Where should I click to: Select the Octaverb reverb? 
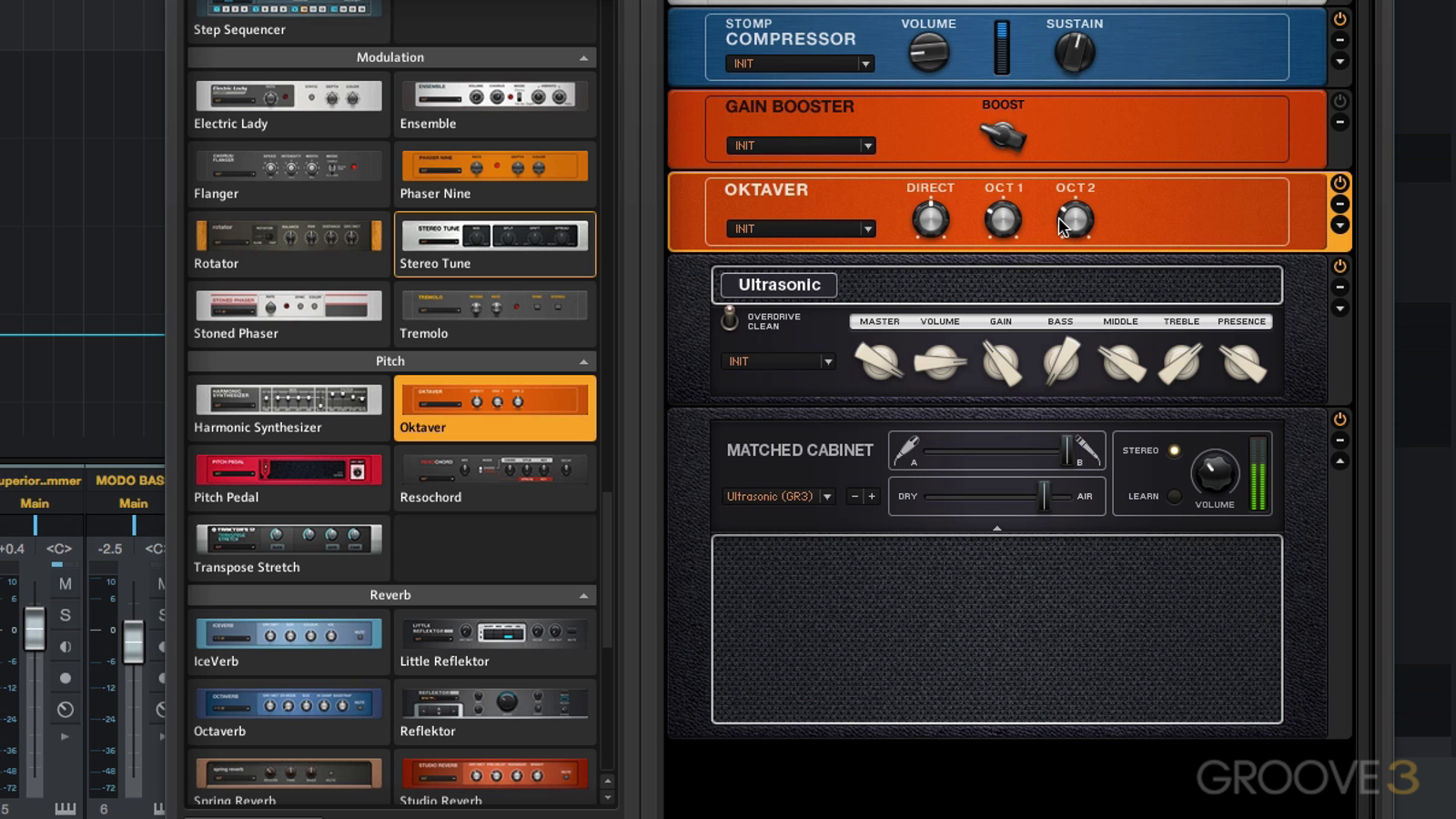coord(288,713)
